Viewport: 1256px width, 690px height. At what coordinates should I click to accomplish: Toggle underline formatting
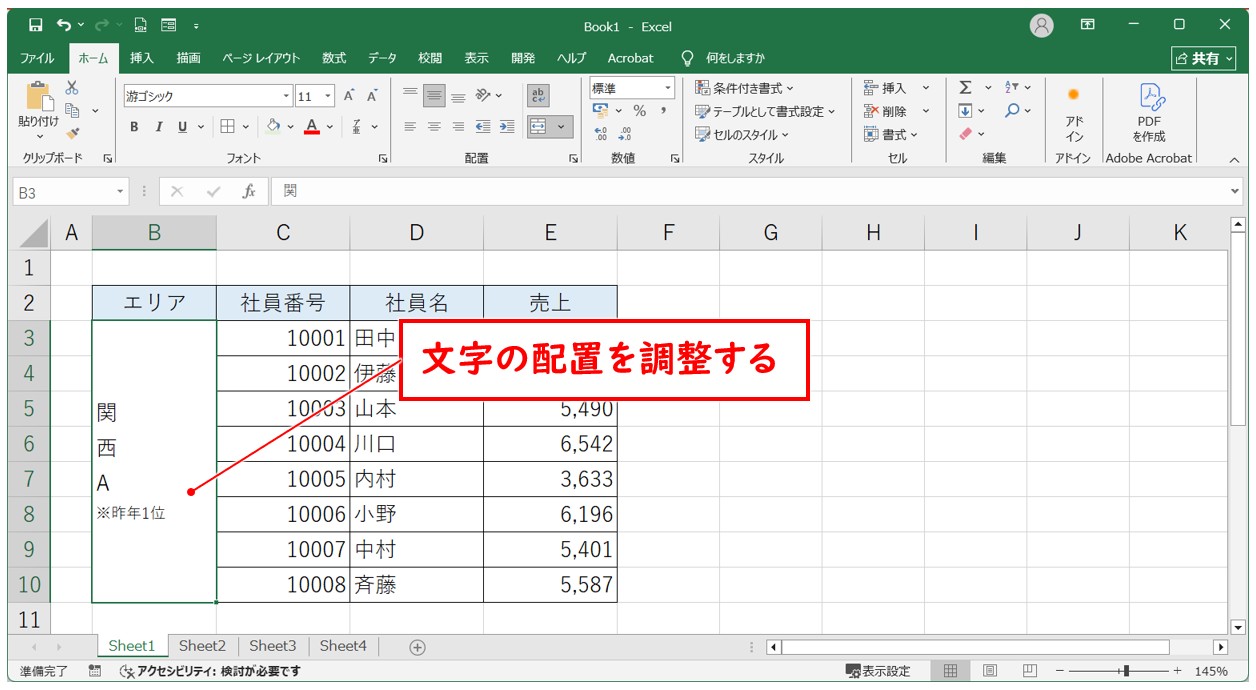point(183,127)
